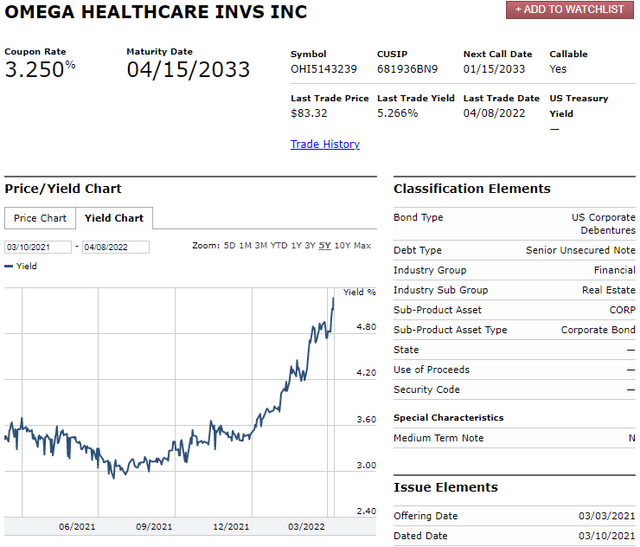Click the Dated Date 03/10/2021
The image size is (640, 547).
point(607,536)
